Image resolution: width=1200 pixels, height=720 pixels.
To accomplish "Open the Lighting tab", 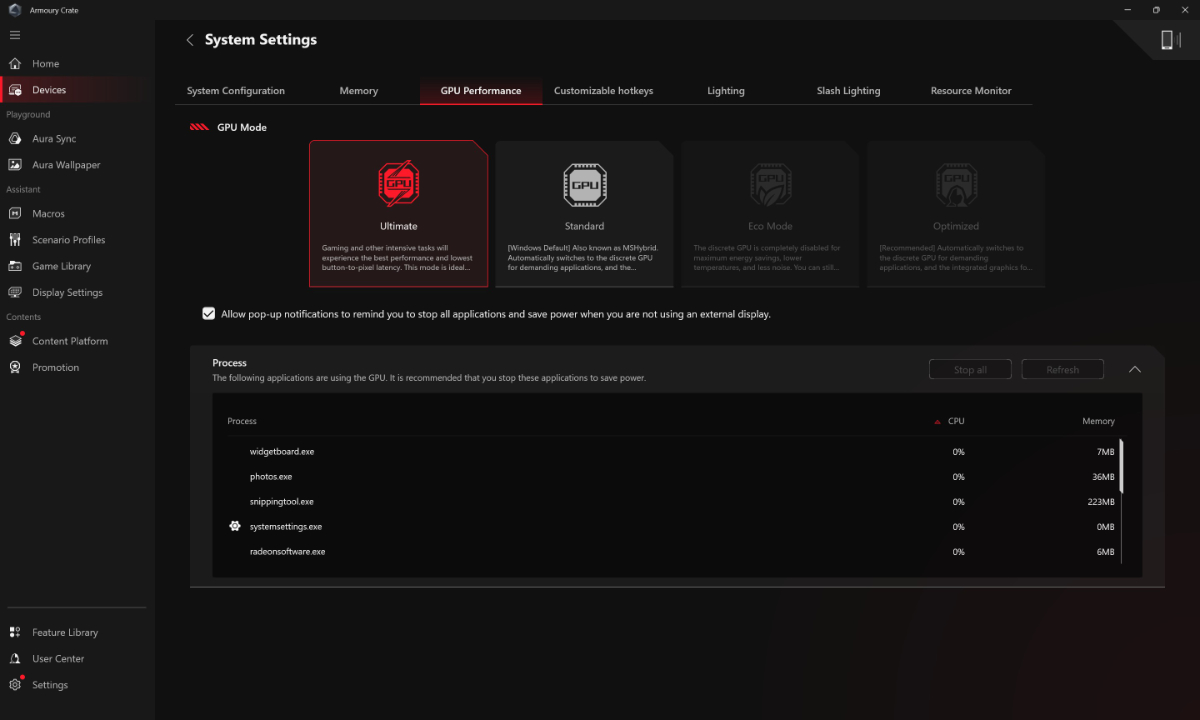I will [726, 91].
